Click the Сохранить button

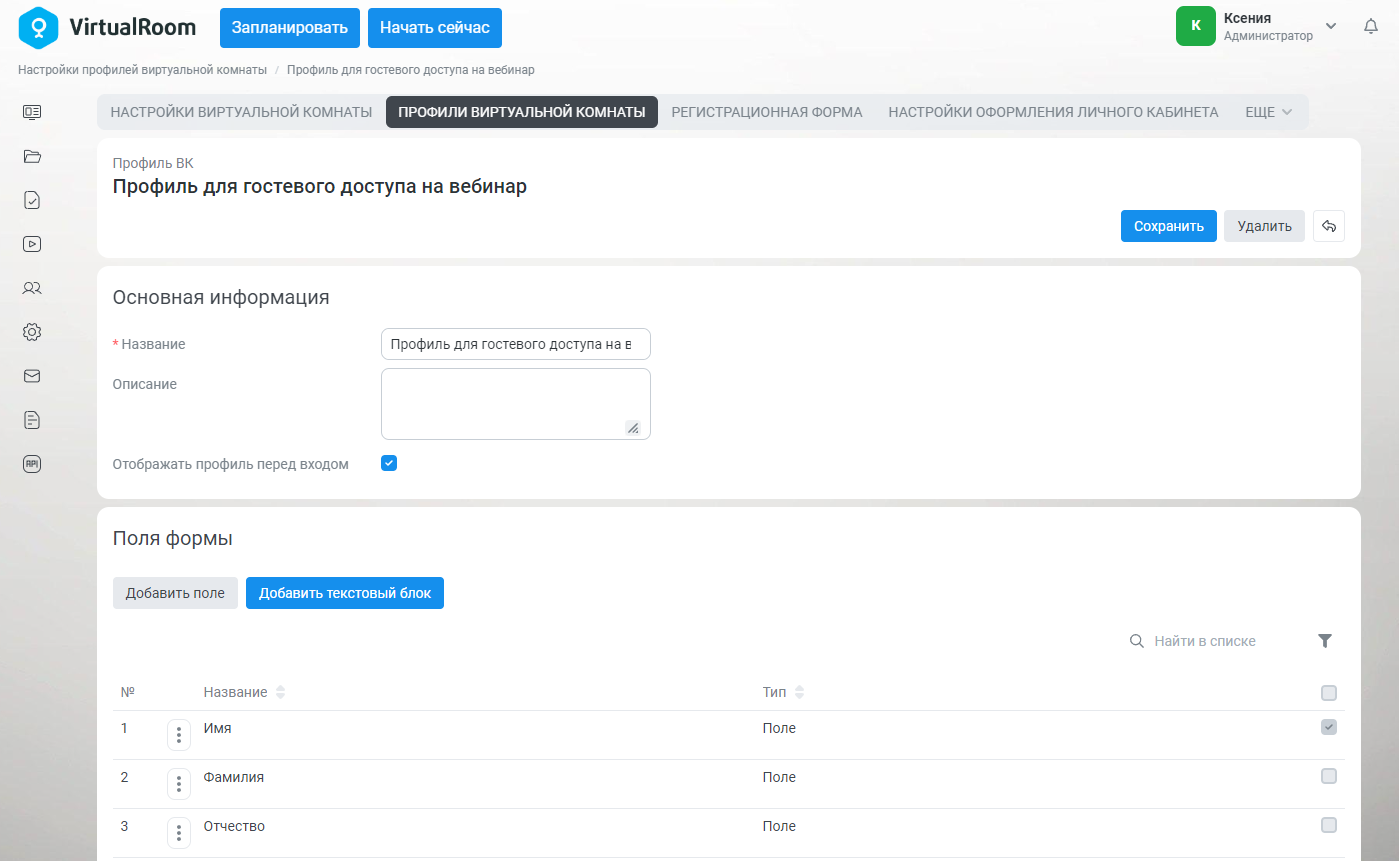[x=1169, y=226]
